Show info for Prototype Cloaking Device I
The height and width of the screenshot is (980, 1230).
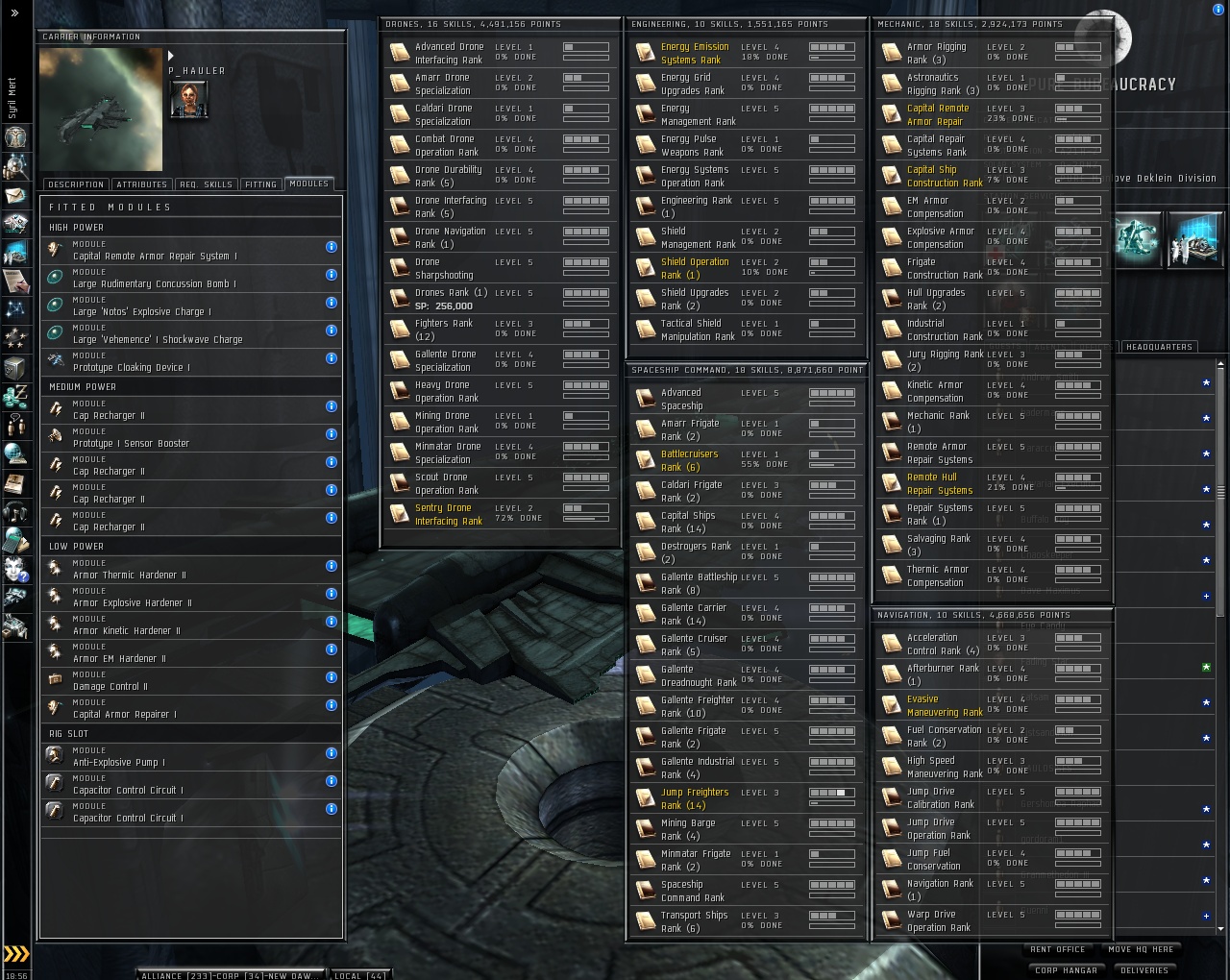pos(332,358)
